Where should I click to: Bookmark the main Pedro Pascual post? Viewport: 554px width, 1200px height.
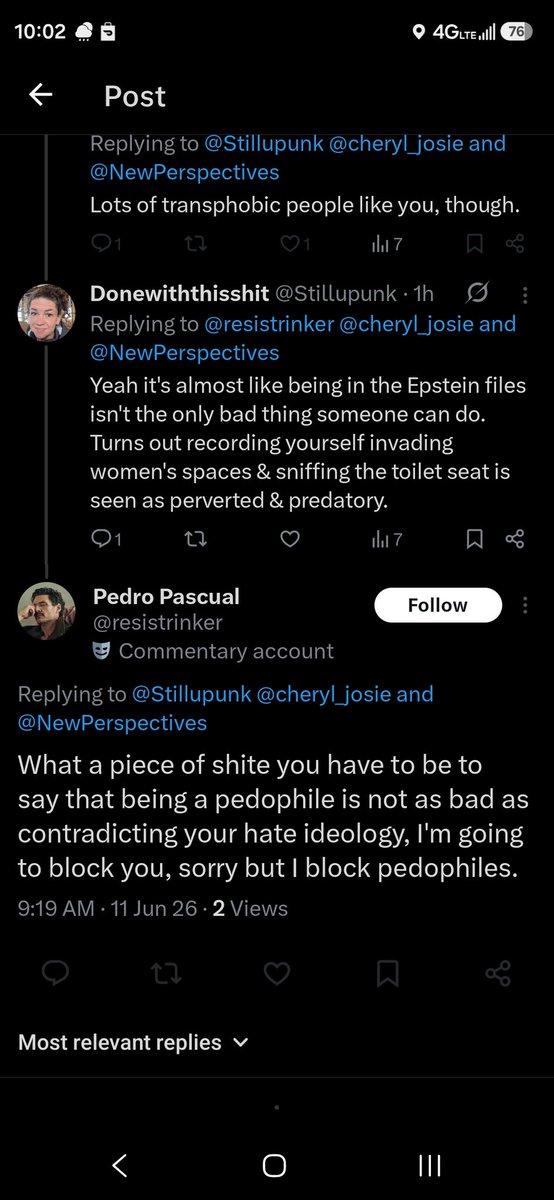tap(388, 972)
